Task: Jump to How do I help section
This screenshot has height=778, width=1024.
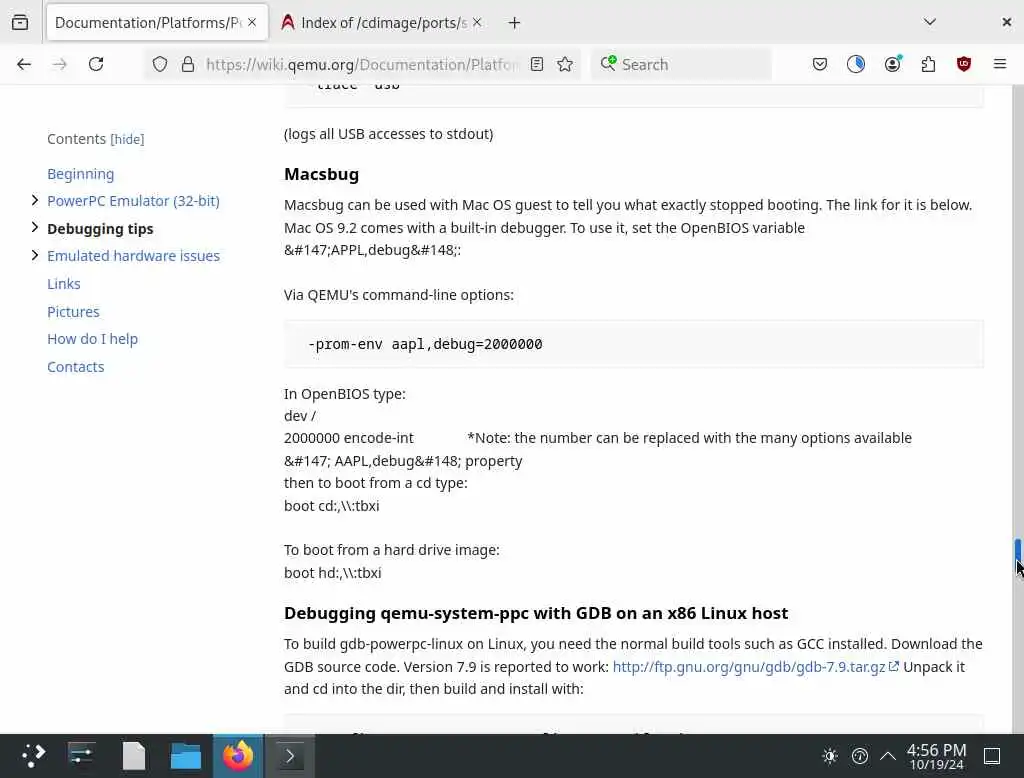Action: point(92,339)
